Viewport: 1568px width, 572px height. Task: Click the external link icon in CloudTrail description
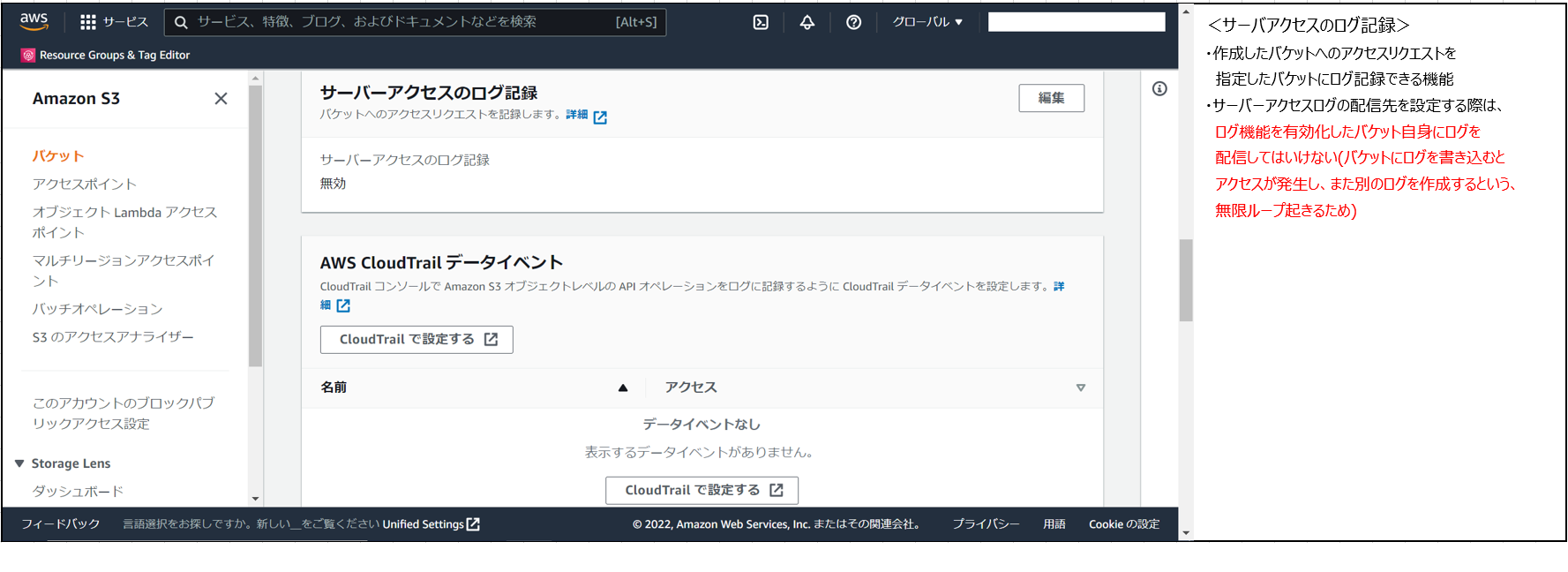(343, 305)
